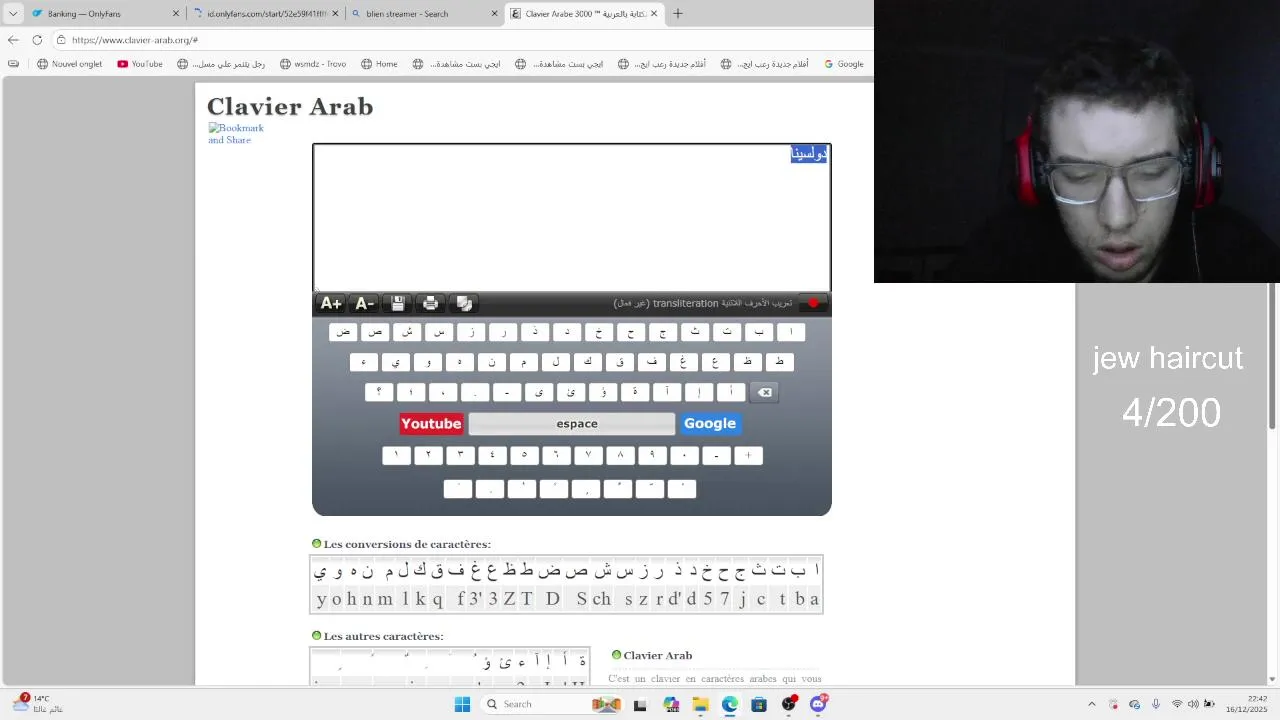Click the Arabic numeral ٥ key
This screenshot has width=1280, height=720.
coord(524,455)
